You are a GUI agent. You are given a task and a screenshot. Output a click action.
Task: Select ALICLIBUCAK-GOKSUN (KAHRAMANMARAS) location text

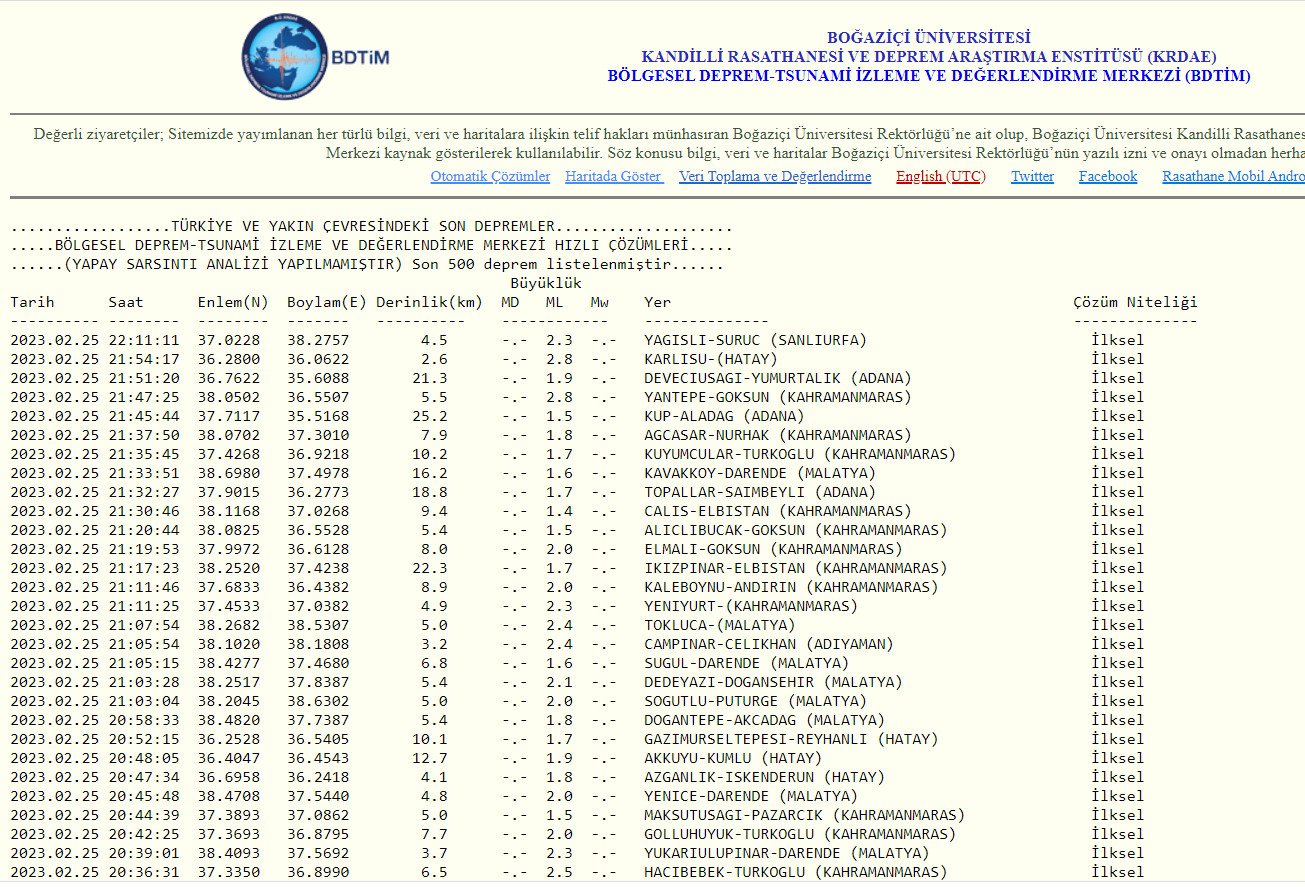[x=795, y=530]
